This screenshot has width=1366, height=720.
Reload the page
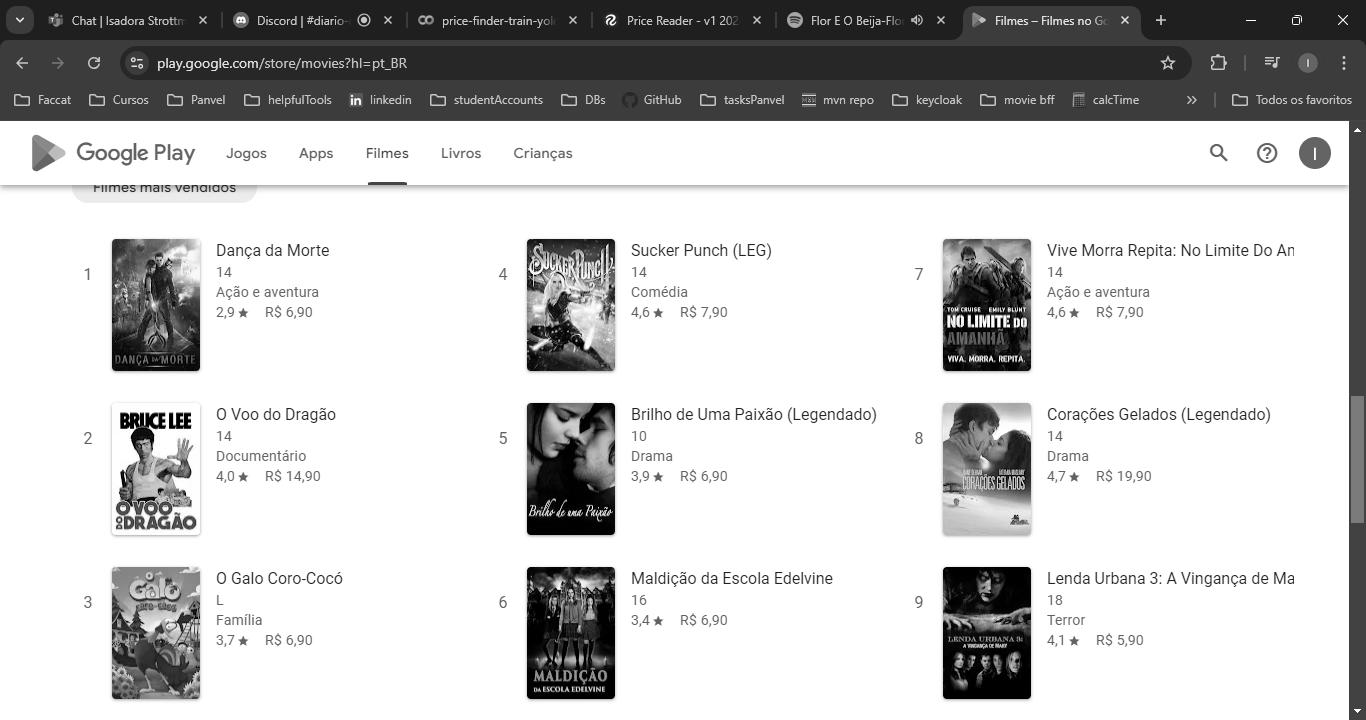94,63
